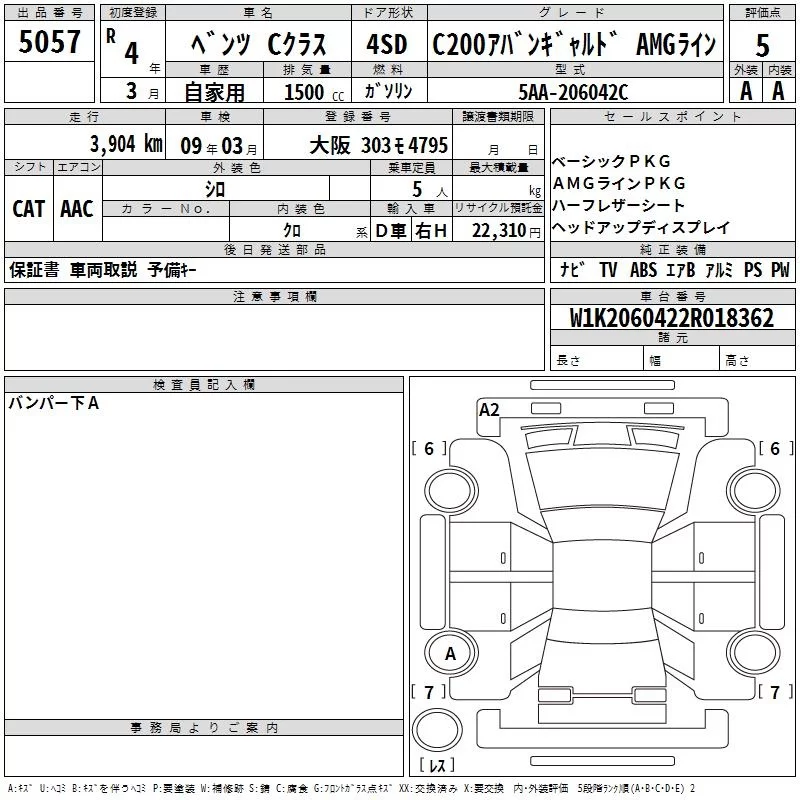Click the mileage field showing 3,904 km
Screen dimensions: 800x800
pos(125,144)
